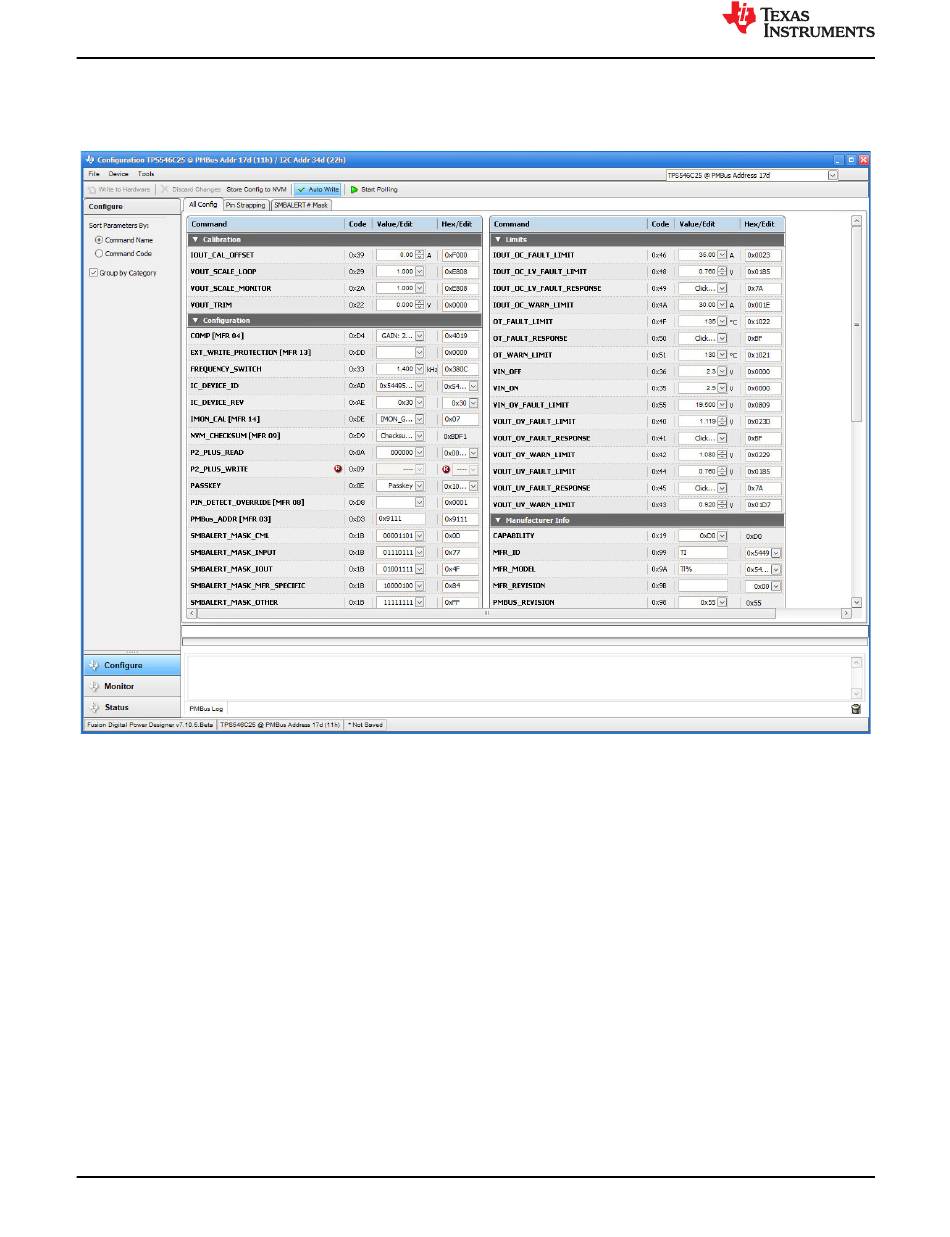Click the Discard Changes X icon
Image resolution: width=950 pixels, height=1237 pixels.
(x=165, y=189)
